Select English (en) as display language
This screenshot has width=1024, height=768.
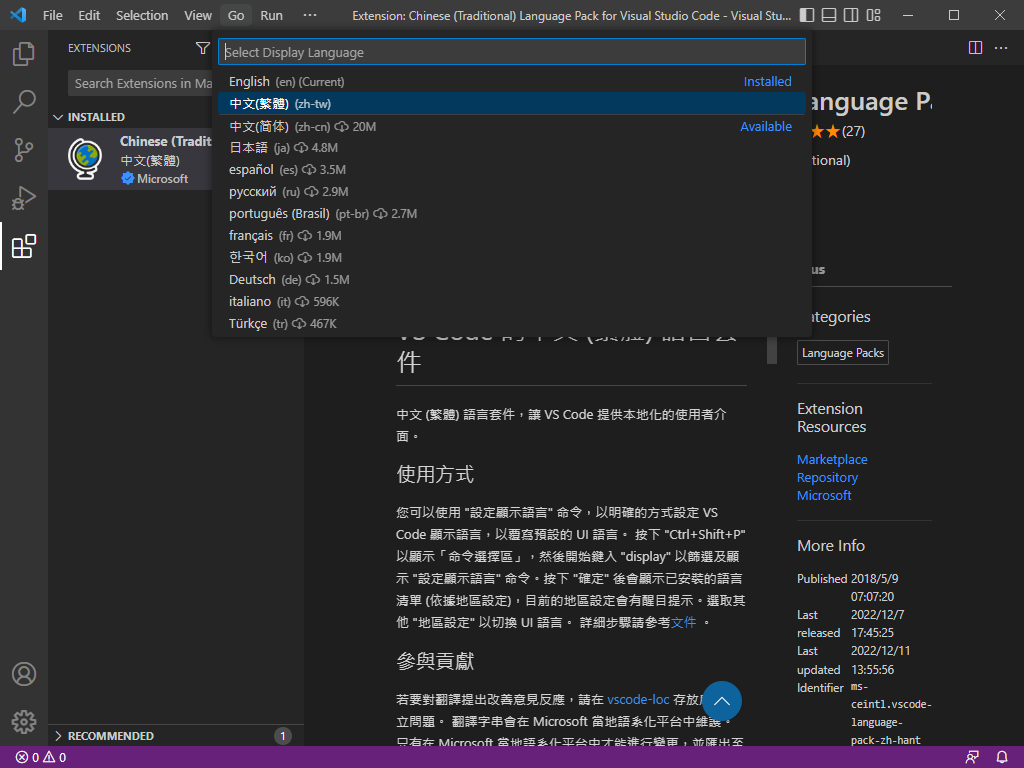512,82
